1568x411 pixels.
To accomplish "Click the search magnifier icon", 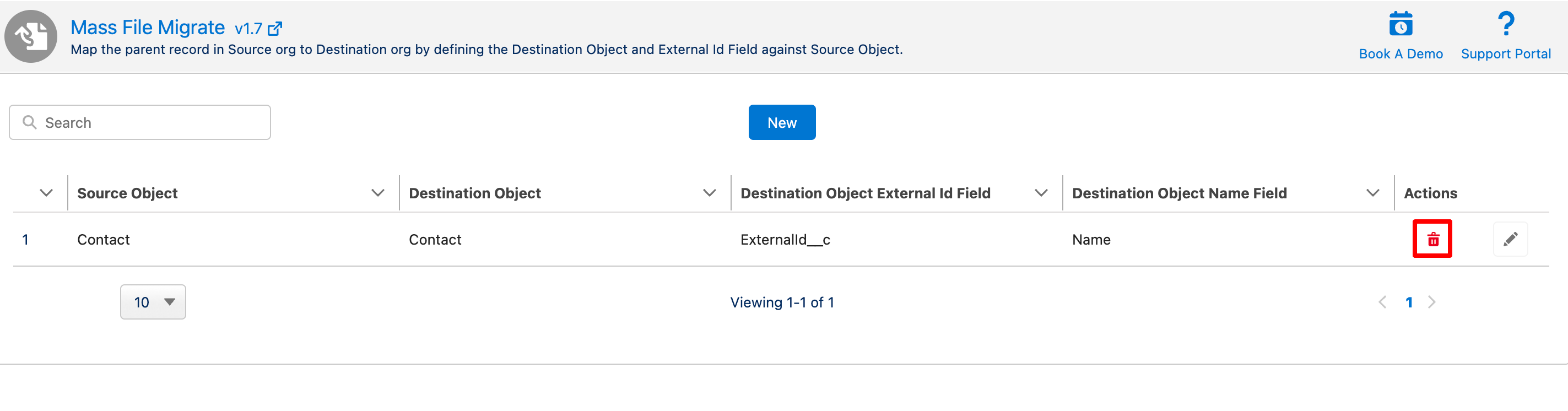I will 29,122.
